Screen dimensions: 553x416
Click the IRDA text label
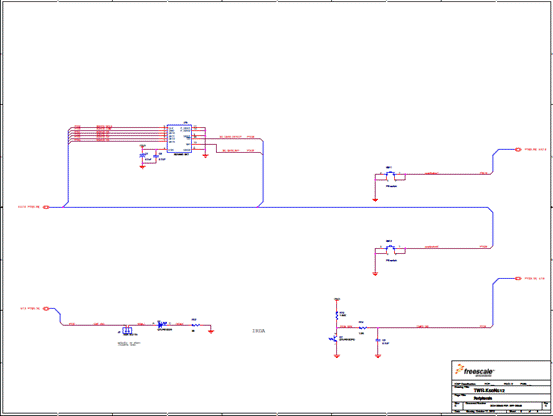click(259, 331)
